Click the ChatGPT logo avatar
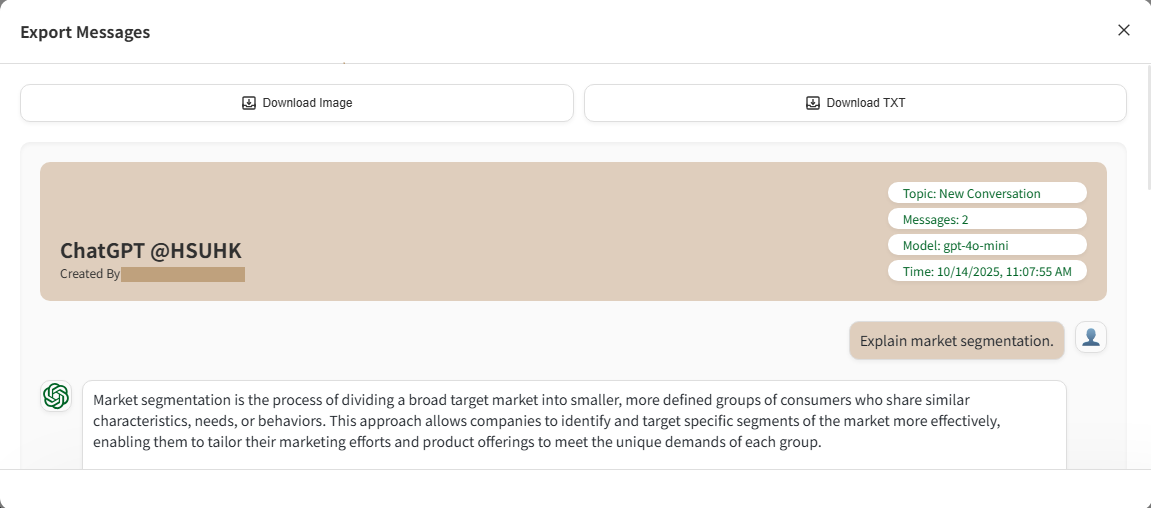This screenshot has width=1151, height=508. click(x=56, y=397)
